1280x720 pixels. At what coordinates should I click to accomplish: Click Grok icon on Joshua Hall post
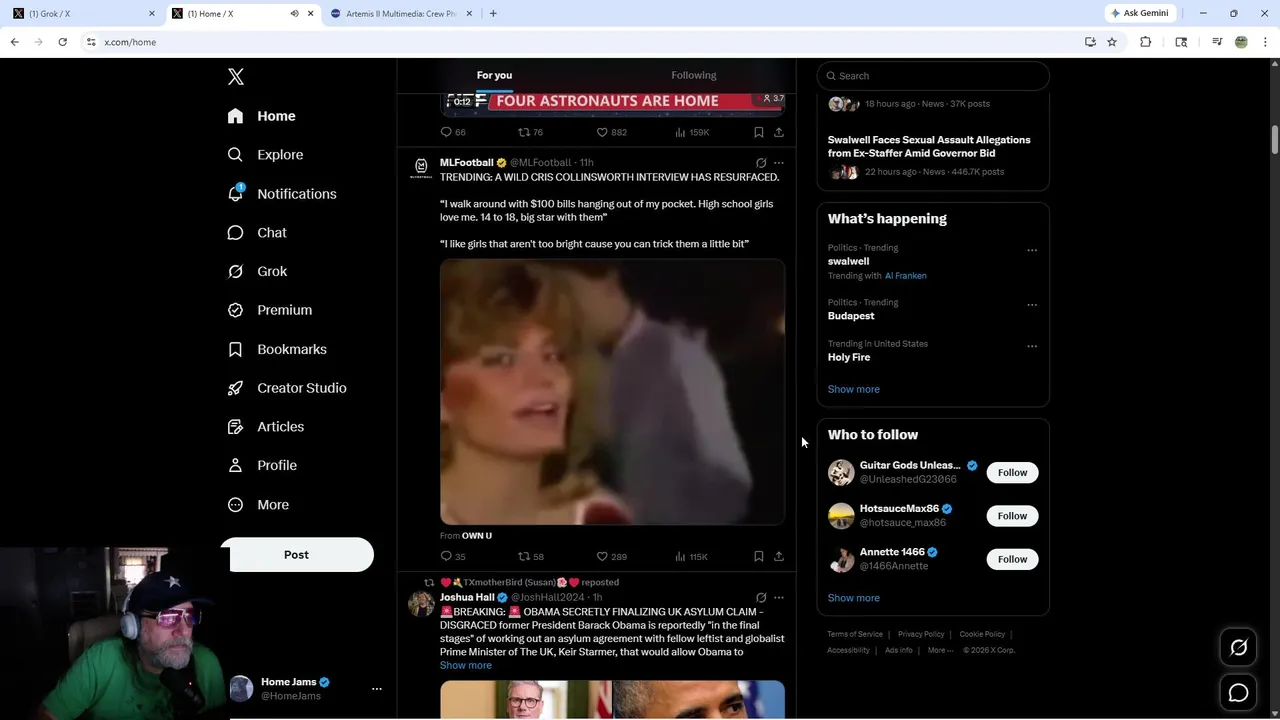tap(761, 598)
